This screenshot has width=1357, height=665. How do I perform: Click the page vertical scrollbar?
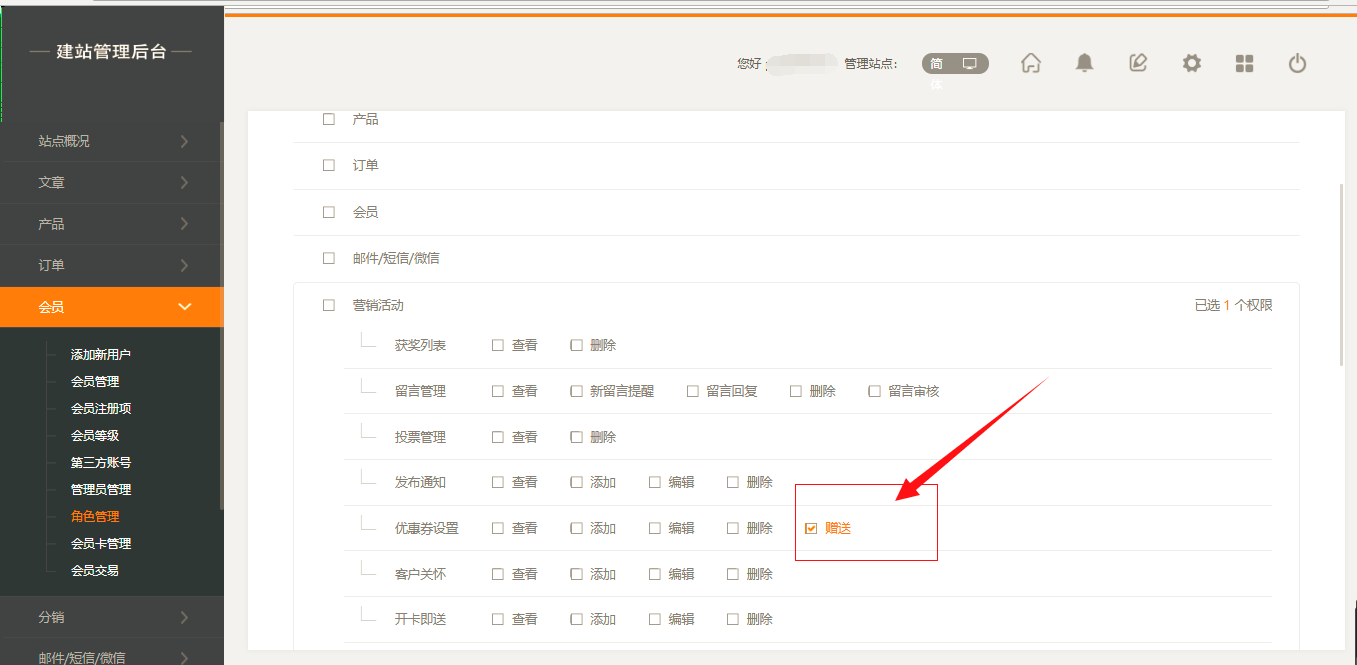1341,275
